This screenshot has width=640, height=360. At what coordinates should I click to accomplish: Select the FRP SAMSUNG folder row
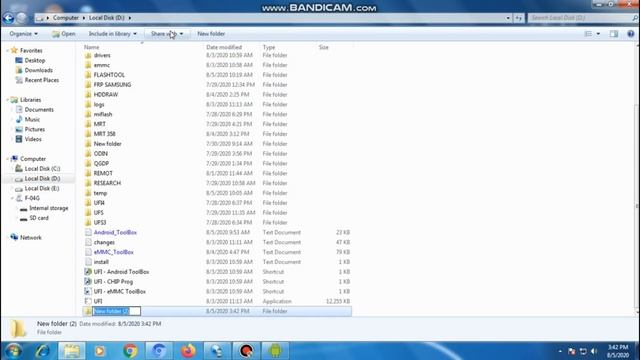click(x=217, y=85)
